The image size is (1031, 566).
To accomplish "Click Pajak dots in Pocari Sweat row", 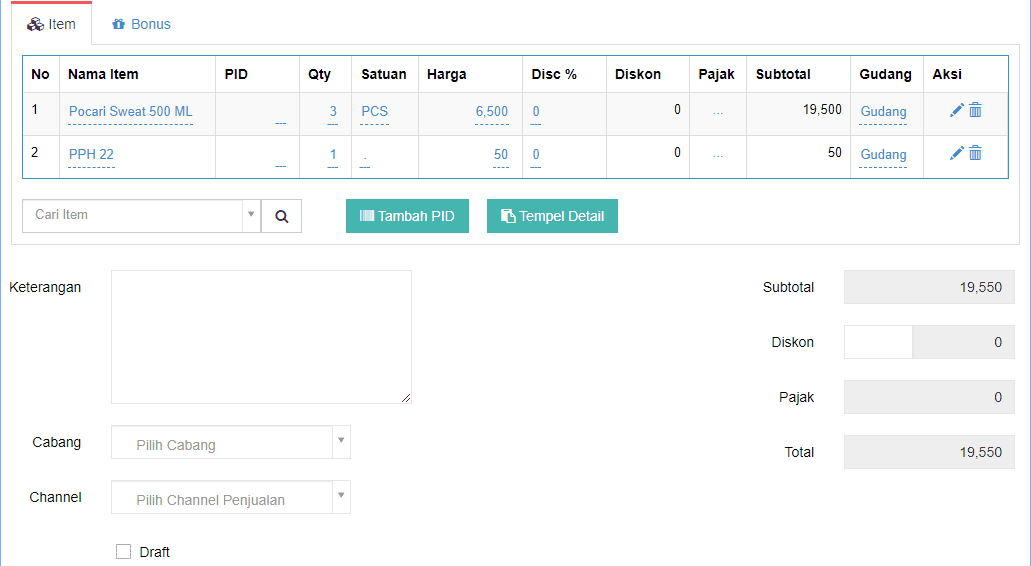I will [717, 112].
